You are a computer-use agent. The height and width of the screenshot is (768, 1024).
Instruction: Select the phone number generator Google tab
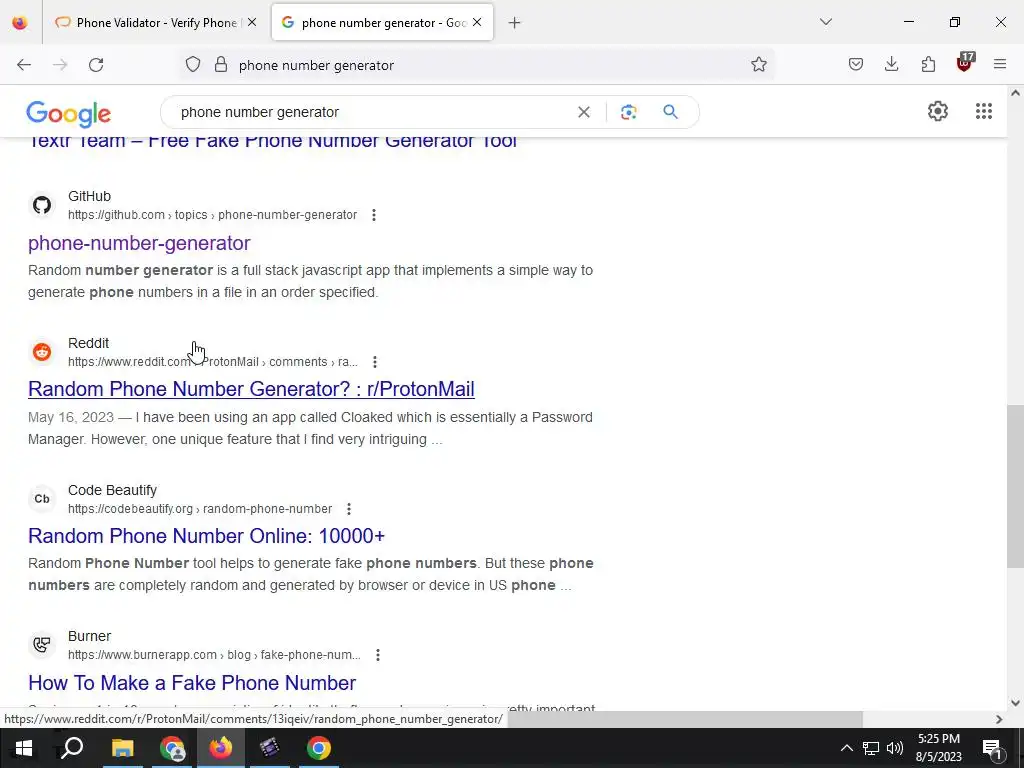coord(376,23)
